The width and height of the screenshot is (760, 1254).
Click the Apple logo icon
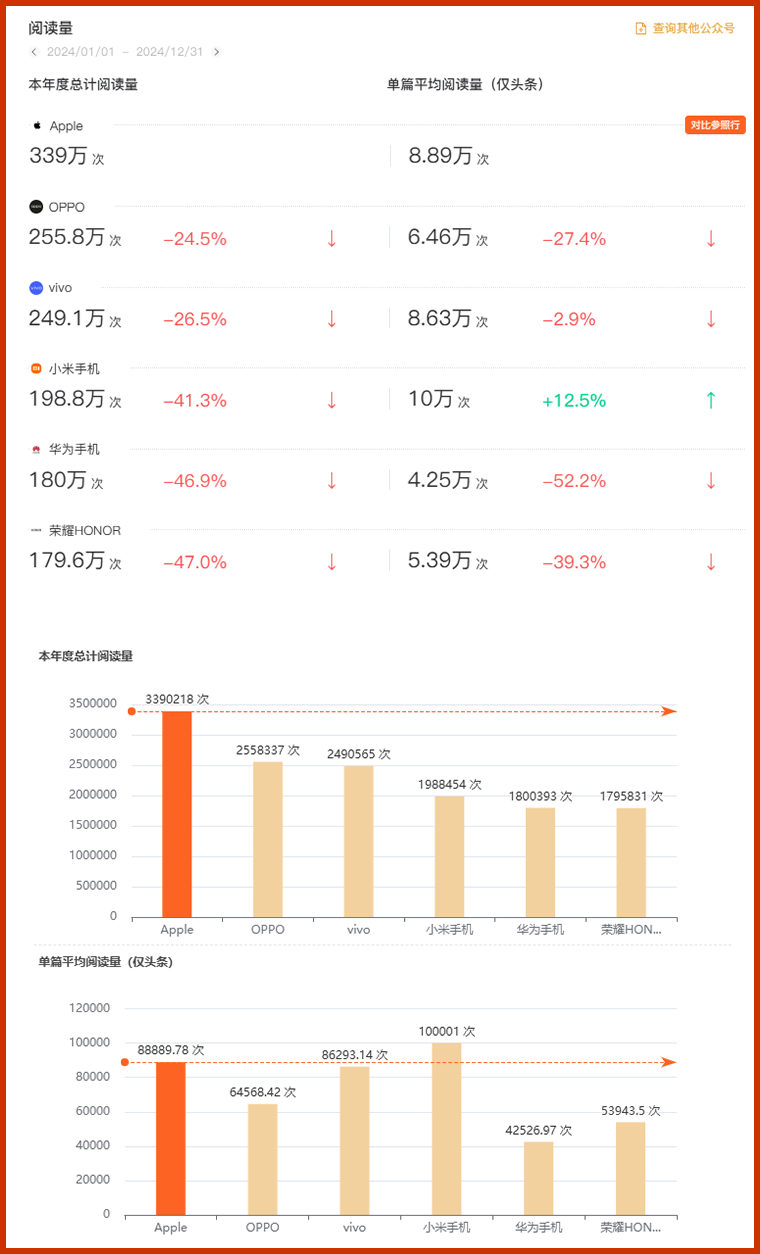point(37,126)
